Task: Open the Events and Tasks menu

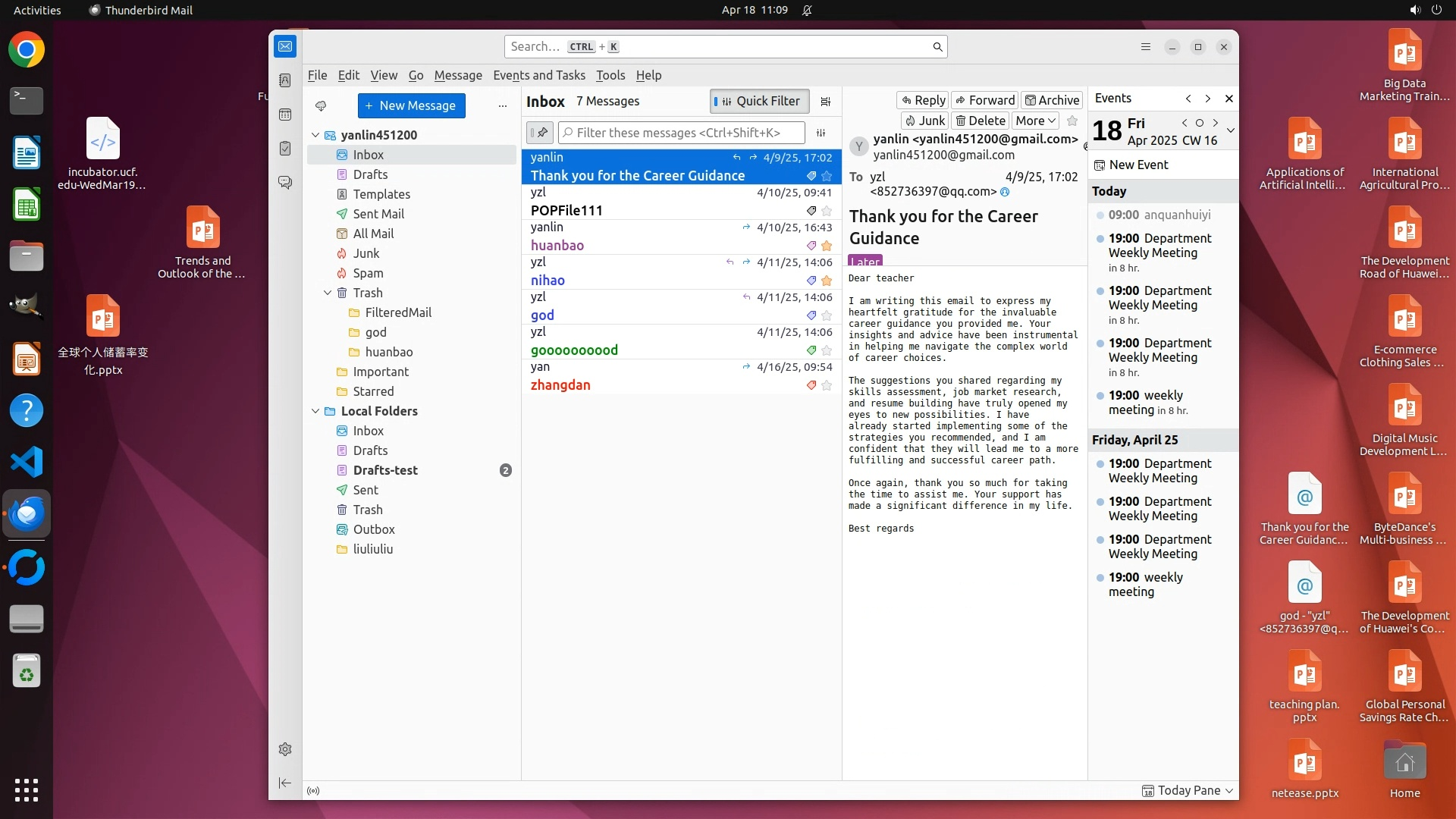Action: pos(538,75)
